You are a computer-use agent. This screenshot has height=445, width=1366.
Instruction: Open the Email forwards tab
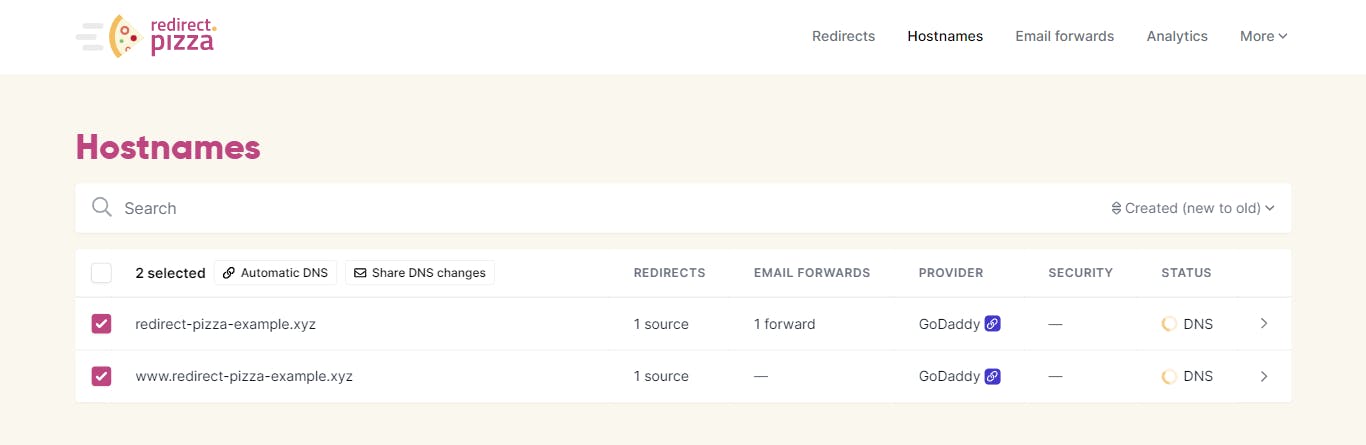point(1064,36)
